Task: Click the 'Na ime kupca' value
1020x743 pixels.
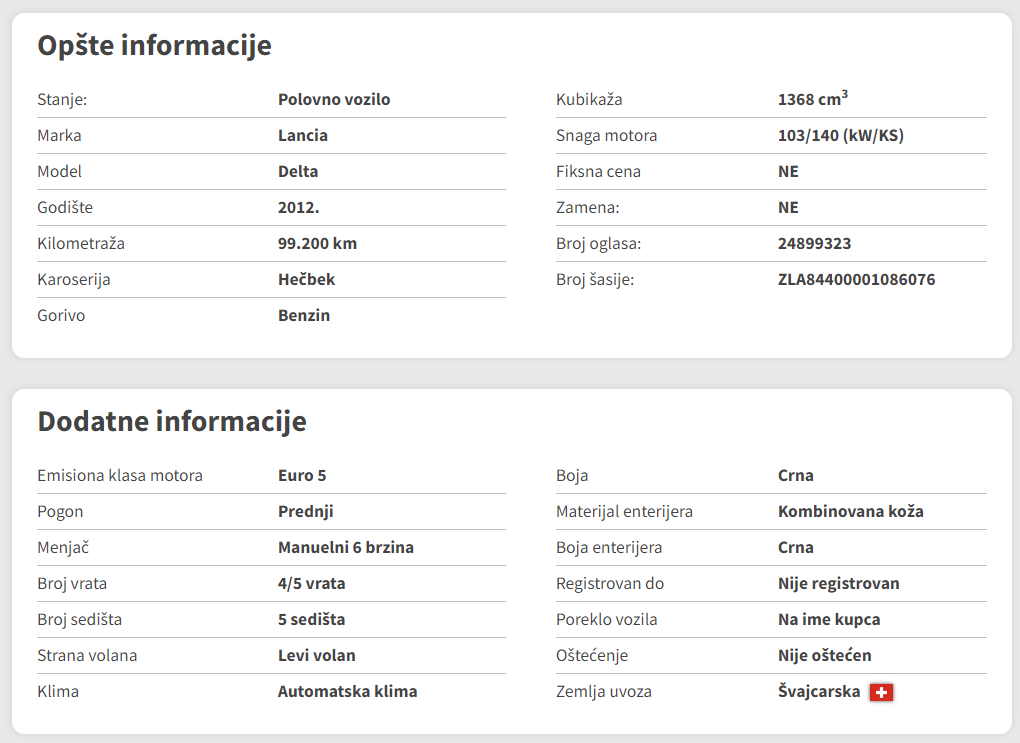Action: pyautogui.click(x=829, y=619)
